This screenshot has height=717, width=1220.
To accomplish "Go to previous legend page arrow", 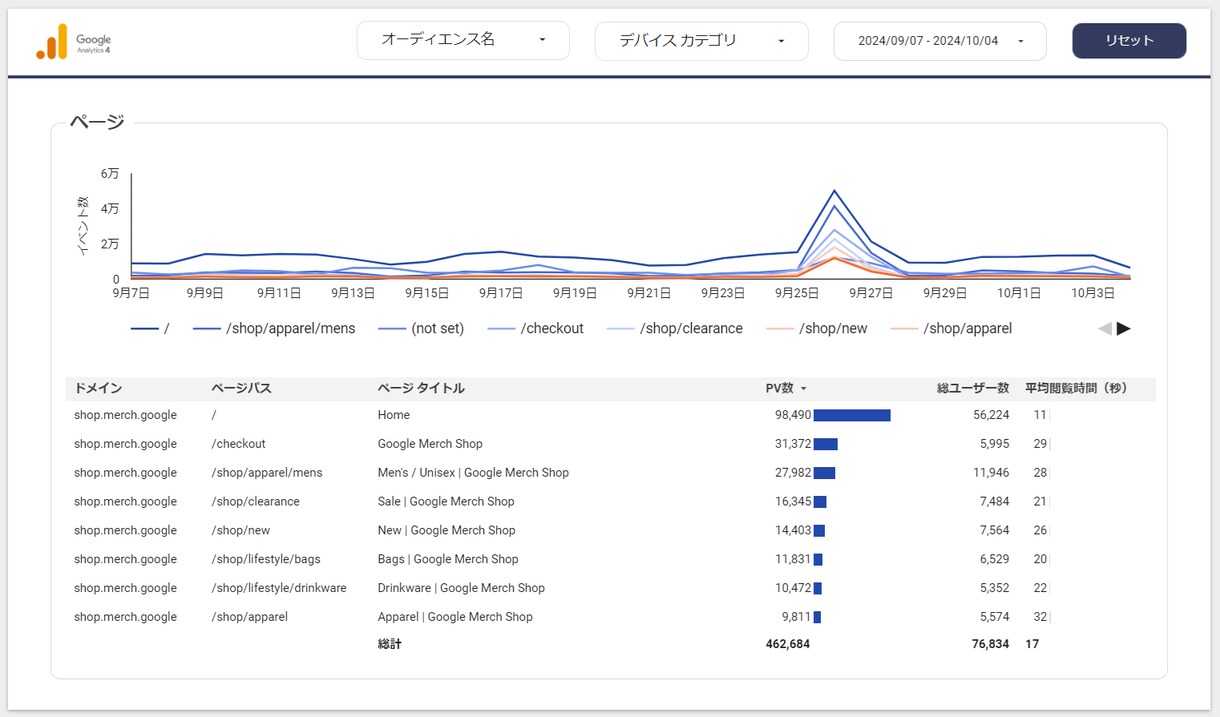I will 1104,328.
